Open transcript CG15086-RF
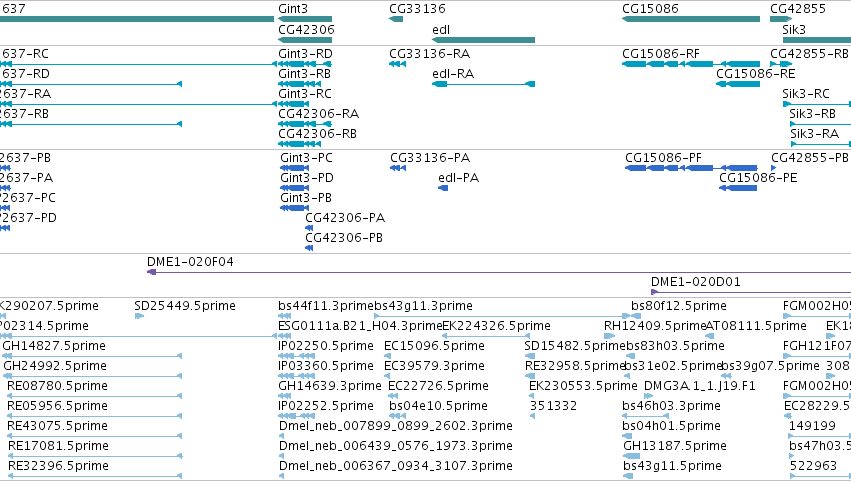This screenshot has width=851, height=481. pyautogui.click(x=661, y=54)
